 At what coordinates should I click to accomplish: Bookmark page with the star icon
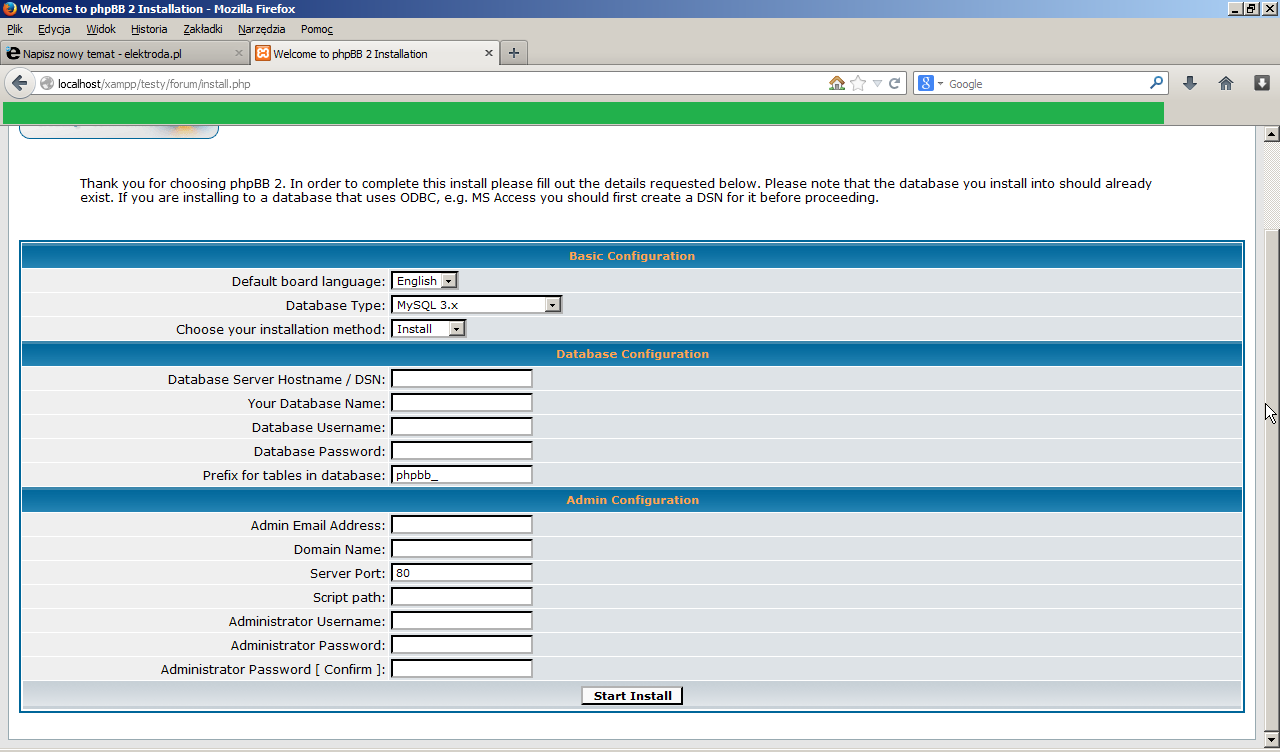click(x=858, y=83)
